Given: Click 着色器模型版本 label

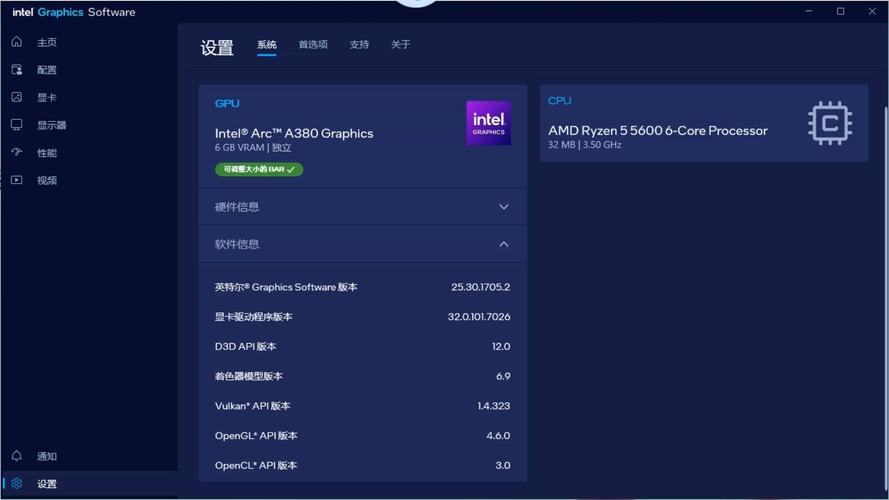Looking at the screenshot, I should [x=248, y=376].
